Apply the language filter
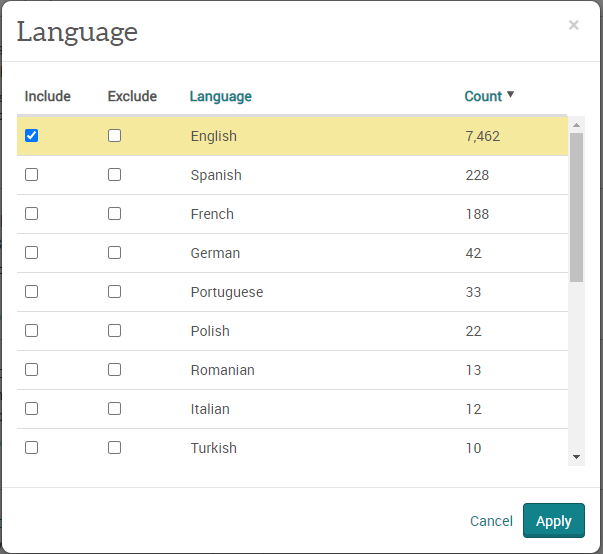 coord(554,521)
